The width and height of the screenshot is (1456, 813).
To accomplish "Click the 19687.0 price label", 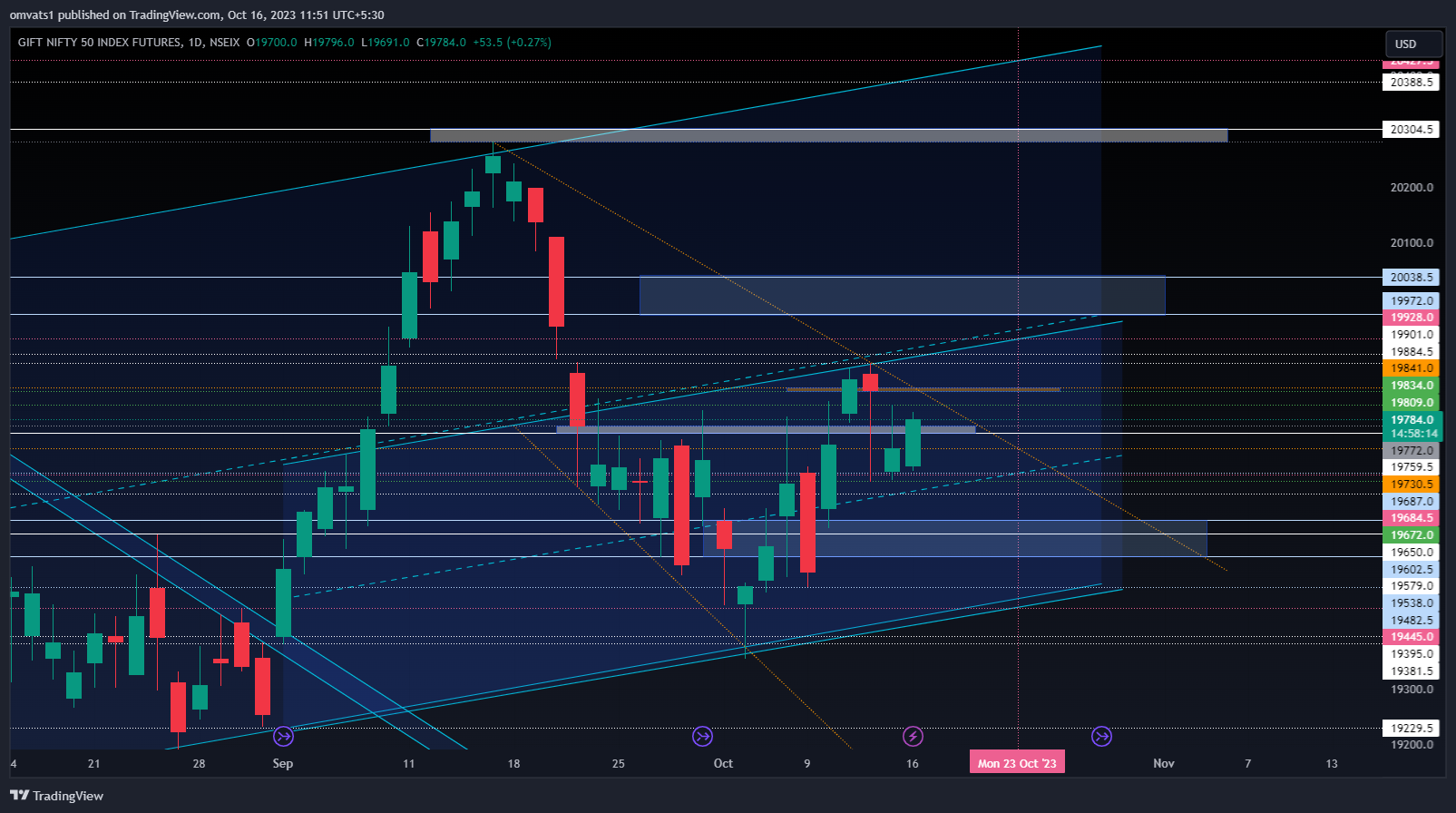I will (1412, 502).
